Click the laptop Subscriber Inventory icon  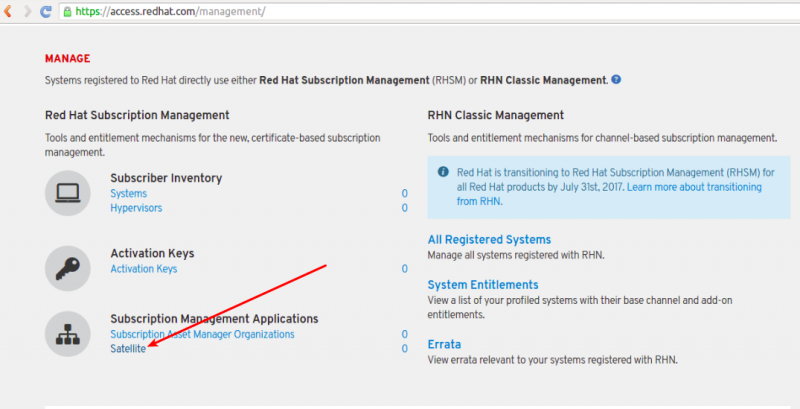point(68,193)
